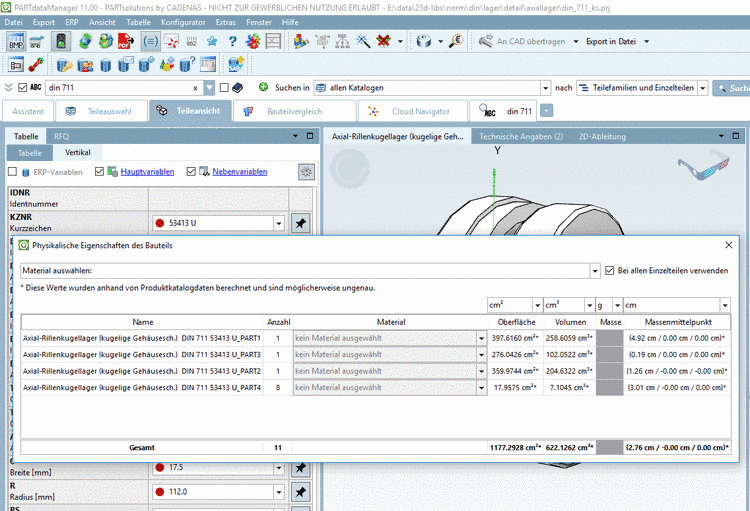Click the PDF export toolbar icon
The width and height of the screenshot is (750, 511).
tap(126, 42)
